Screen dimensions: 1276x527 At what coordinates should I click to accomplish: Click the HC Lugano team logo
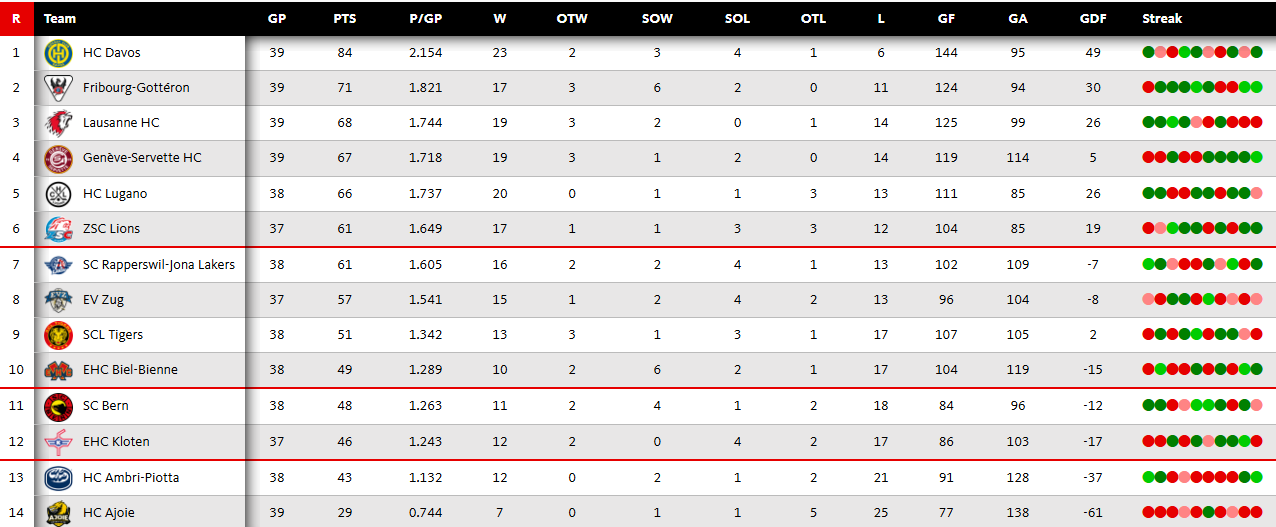58,194
